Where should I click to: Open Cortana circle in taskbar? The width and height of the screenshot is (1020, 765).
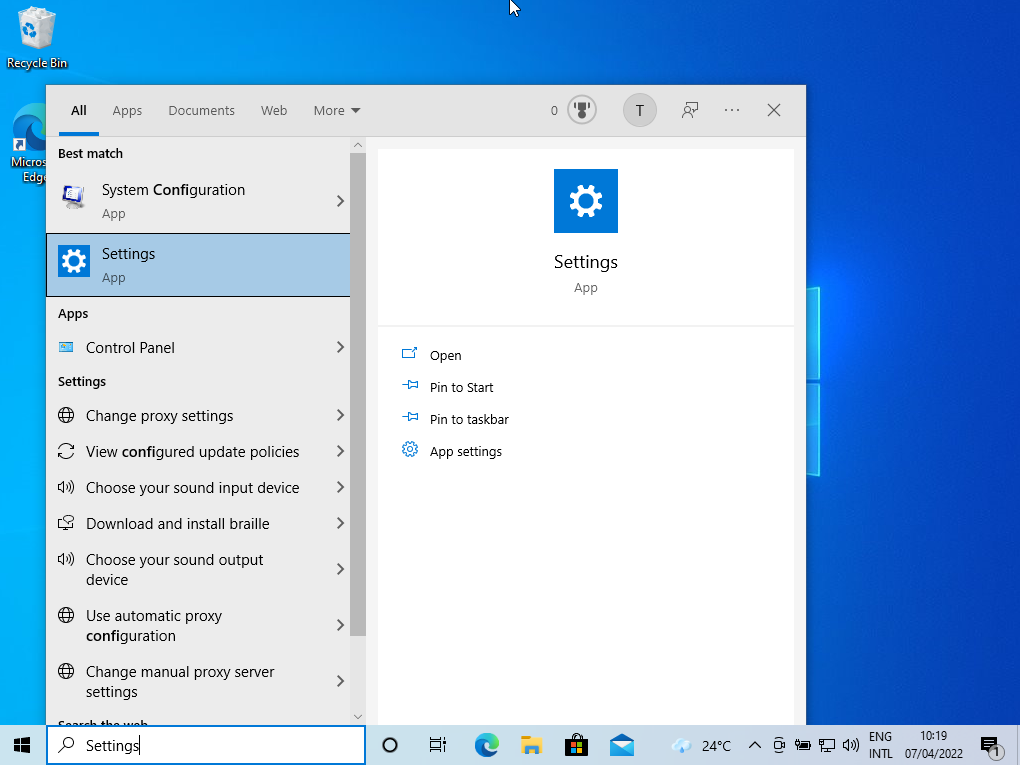pyautogui.click(x=390, y=745)
